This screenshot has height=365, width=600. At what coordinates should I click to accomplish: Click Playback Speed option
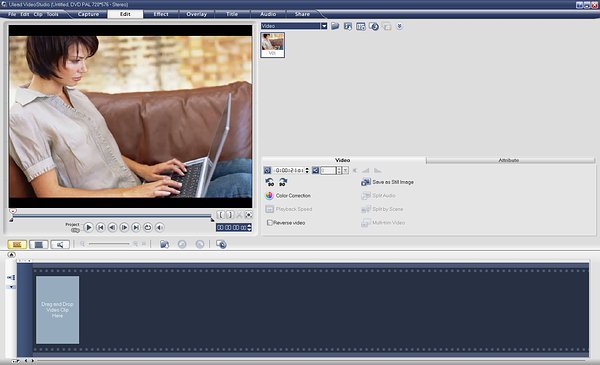click(289, 209)
